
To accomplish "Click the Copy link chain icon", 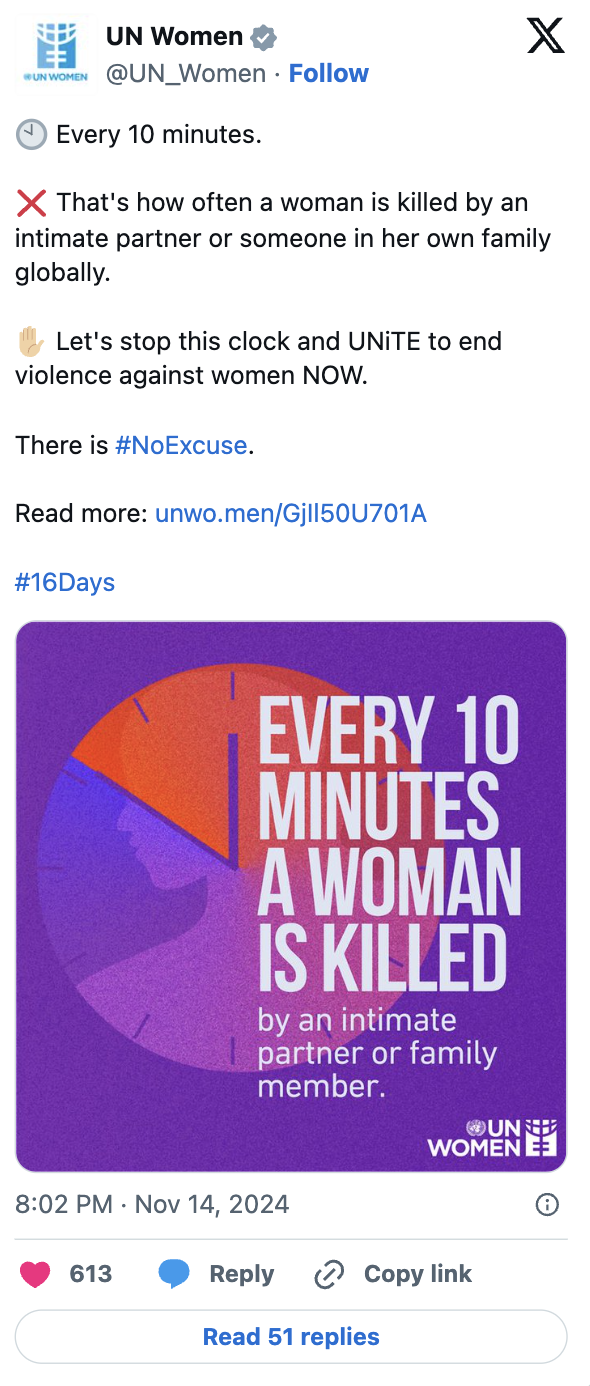I will pos(328,1273).
